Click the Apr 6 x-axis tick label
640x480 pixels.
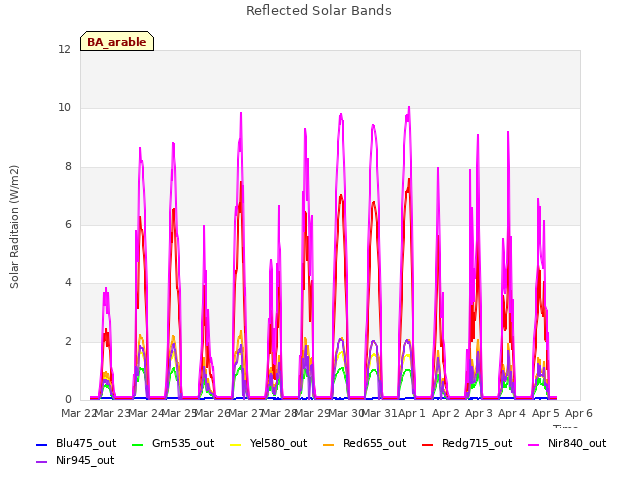point(579,413)
